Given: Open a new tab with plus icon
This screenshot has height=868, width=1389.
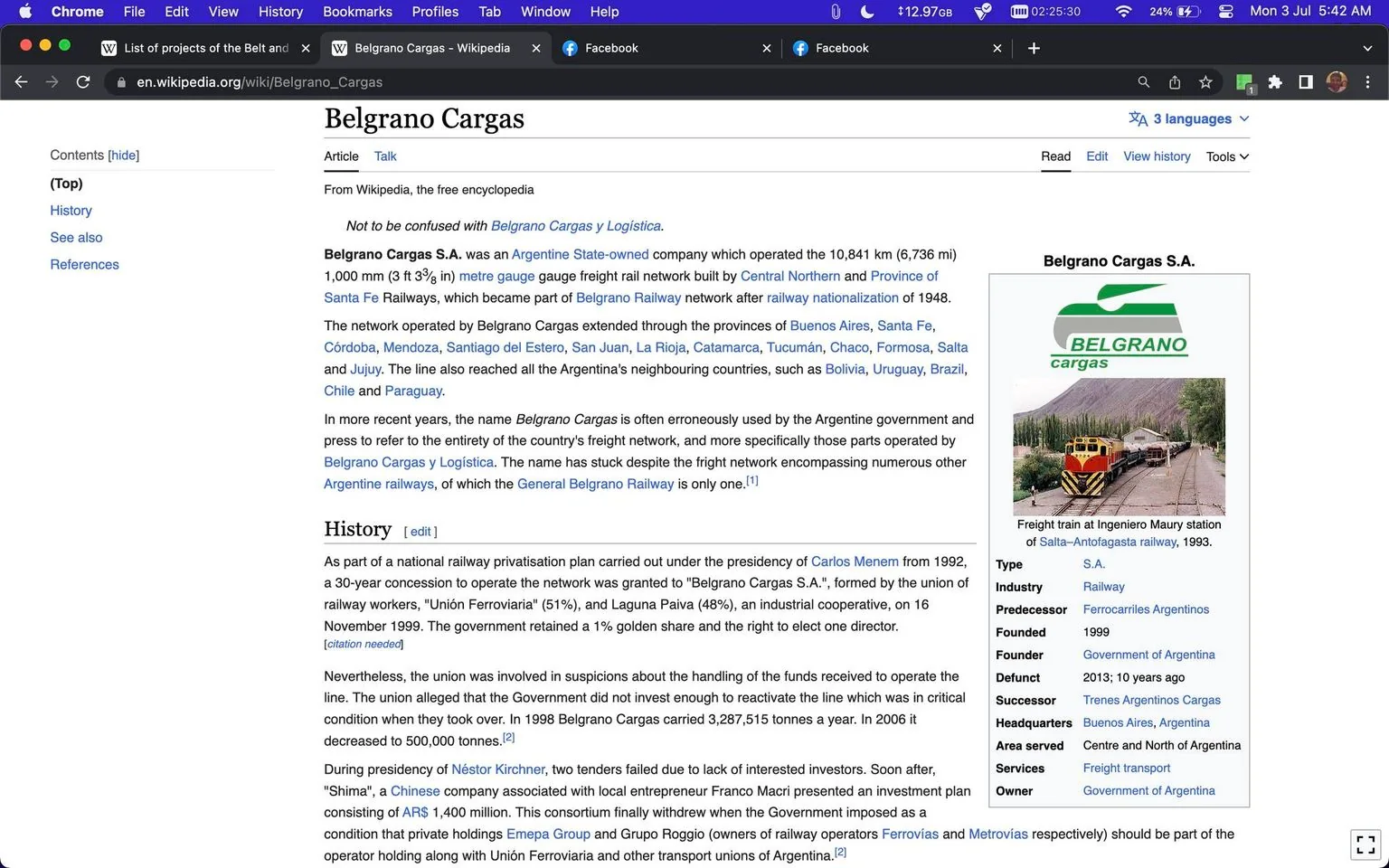Looking at the screenshot, I should coord(1034,48).
